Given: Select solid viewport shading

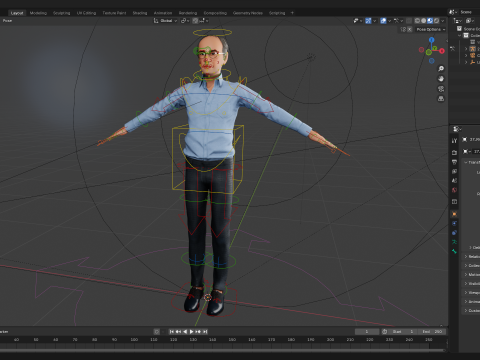Looking at the screenshot, I should click(424, 21).
